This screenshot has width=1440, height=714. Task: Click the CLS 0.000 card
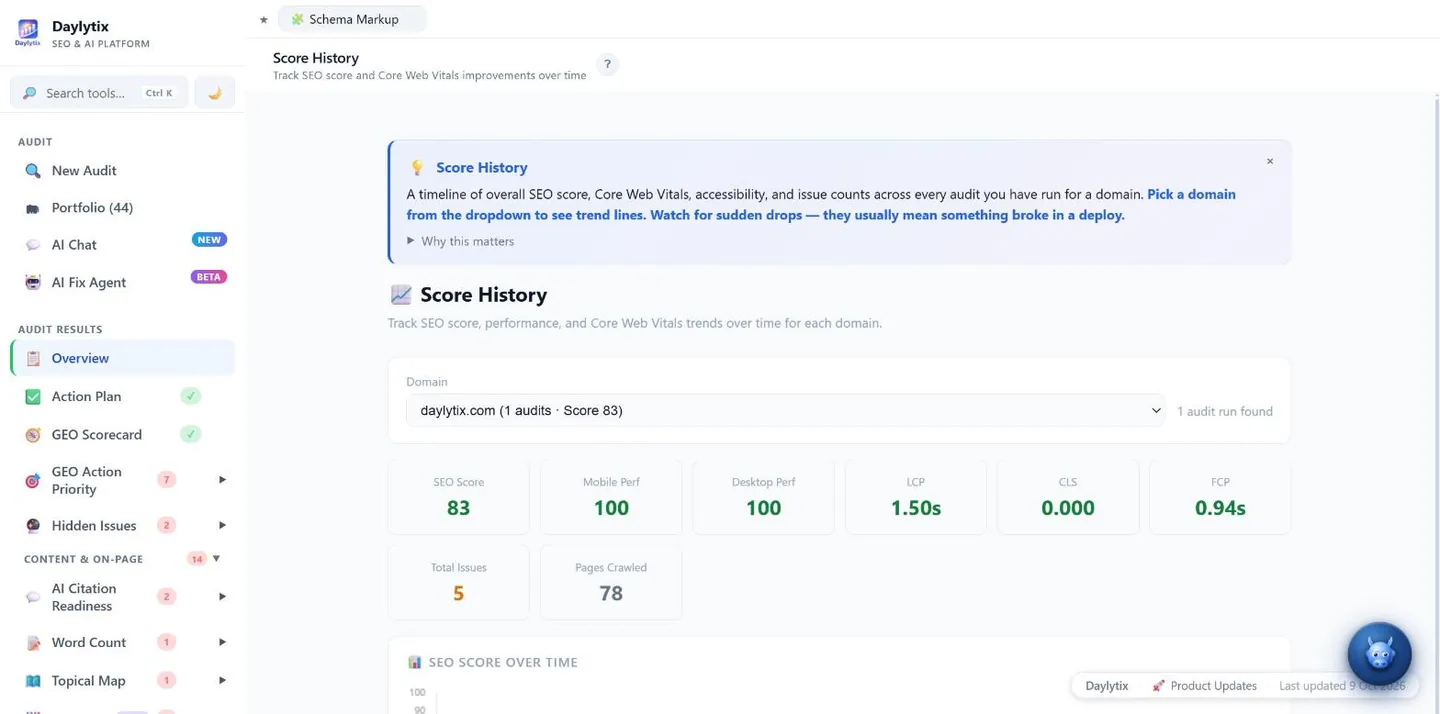[1068, 497]
